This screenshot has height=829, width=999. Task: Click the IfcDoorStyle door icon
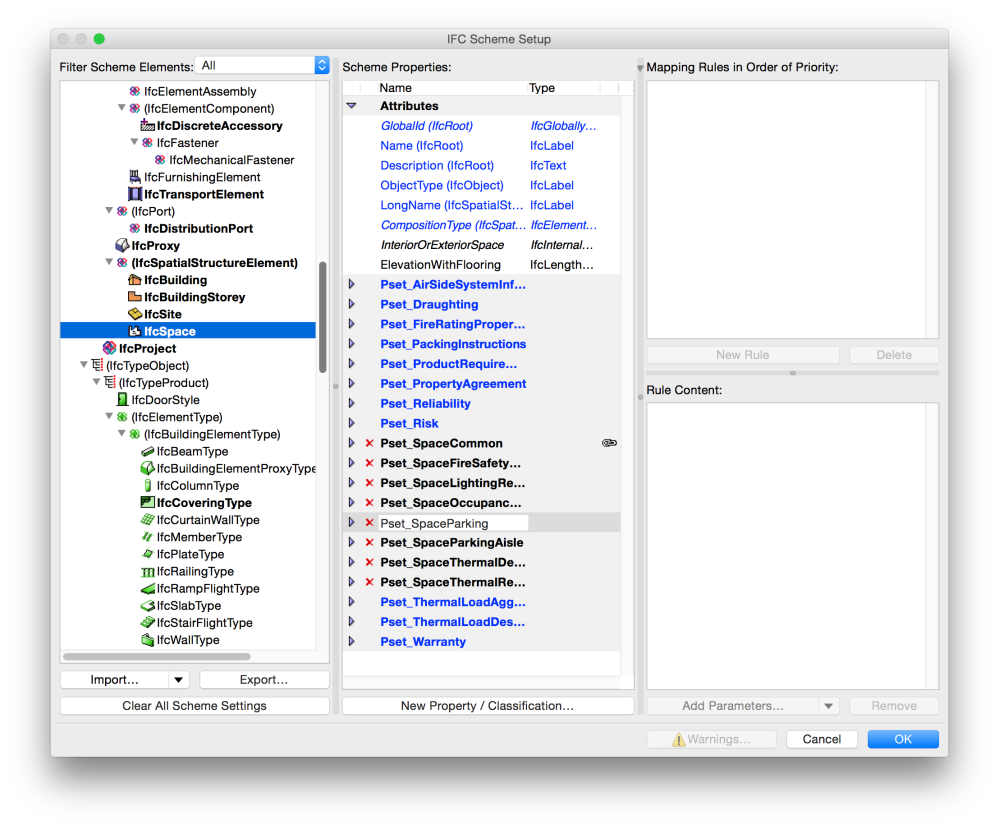click(122, 400)
